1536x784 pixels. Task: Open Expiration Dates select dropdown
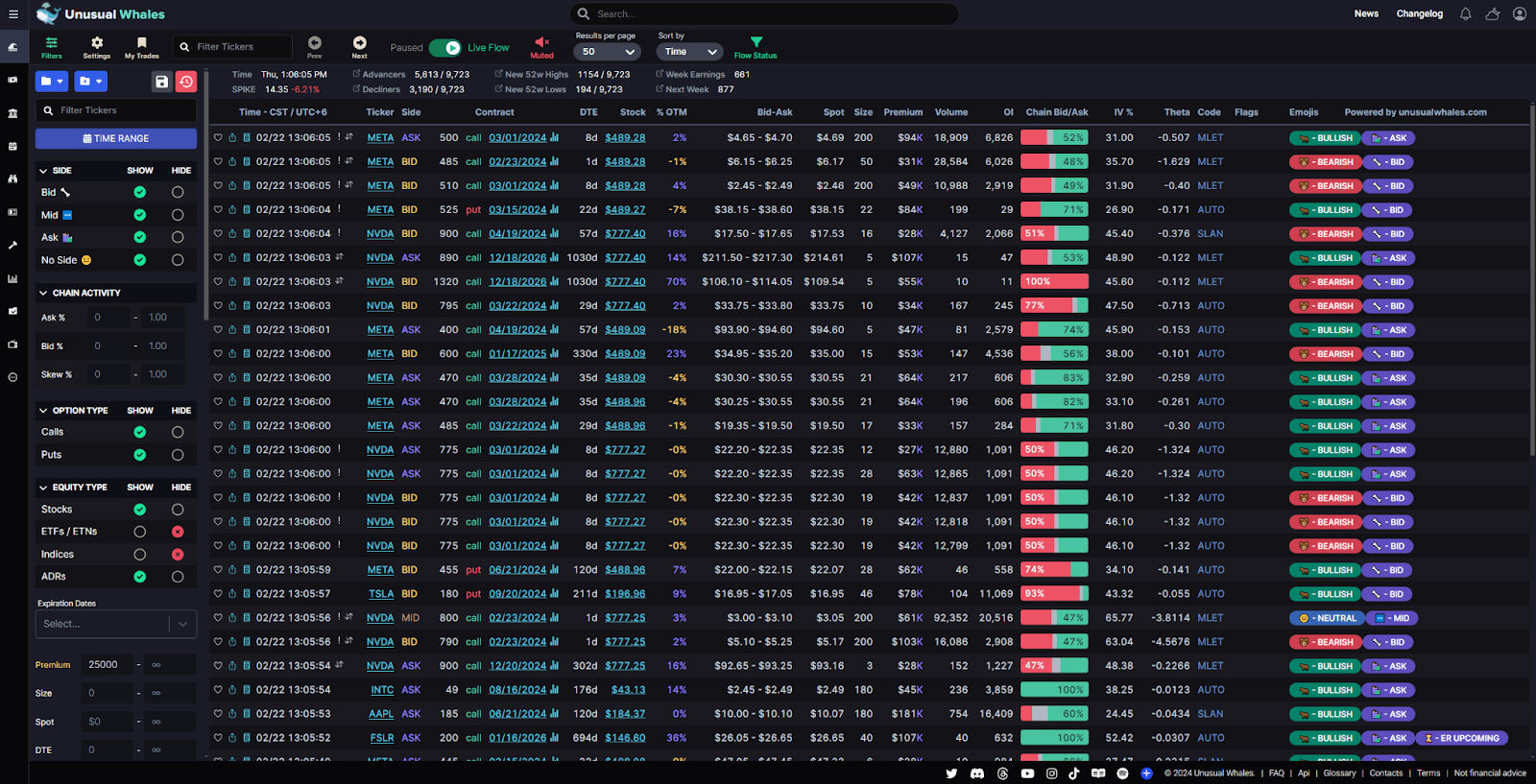coord(116,624)
